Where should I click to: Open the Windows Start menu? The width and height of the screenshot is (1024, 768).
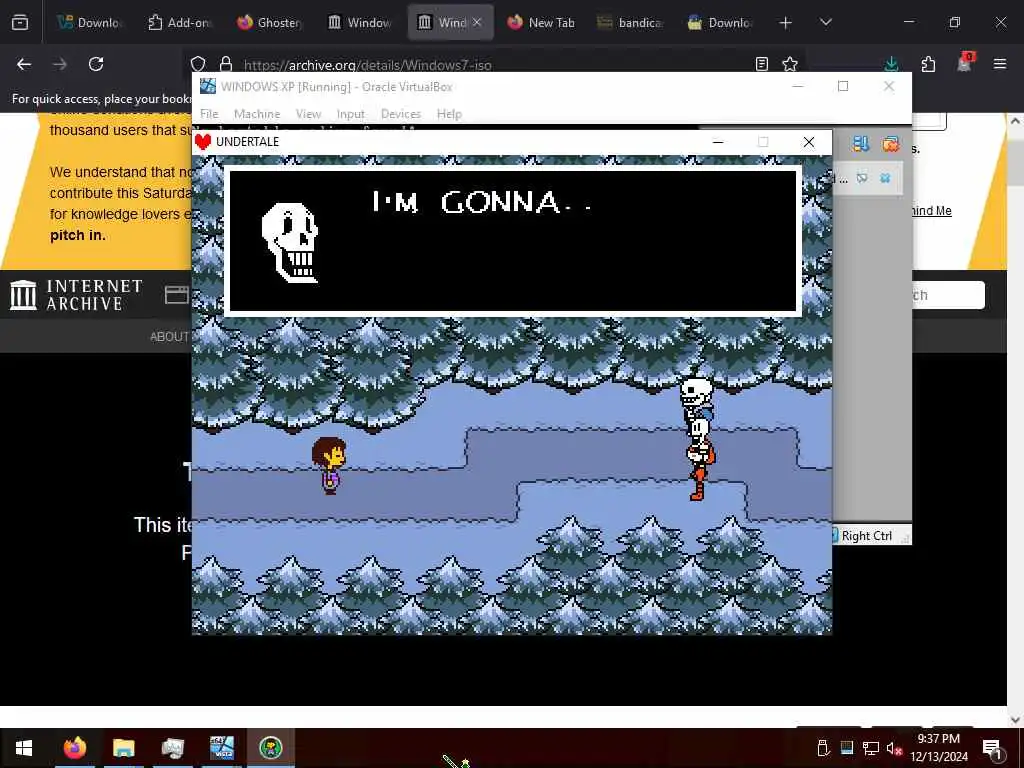point(24,748)
